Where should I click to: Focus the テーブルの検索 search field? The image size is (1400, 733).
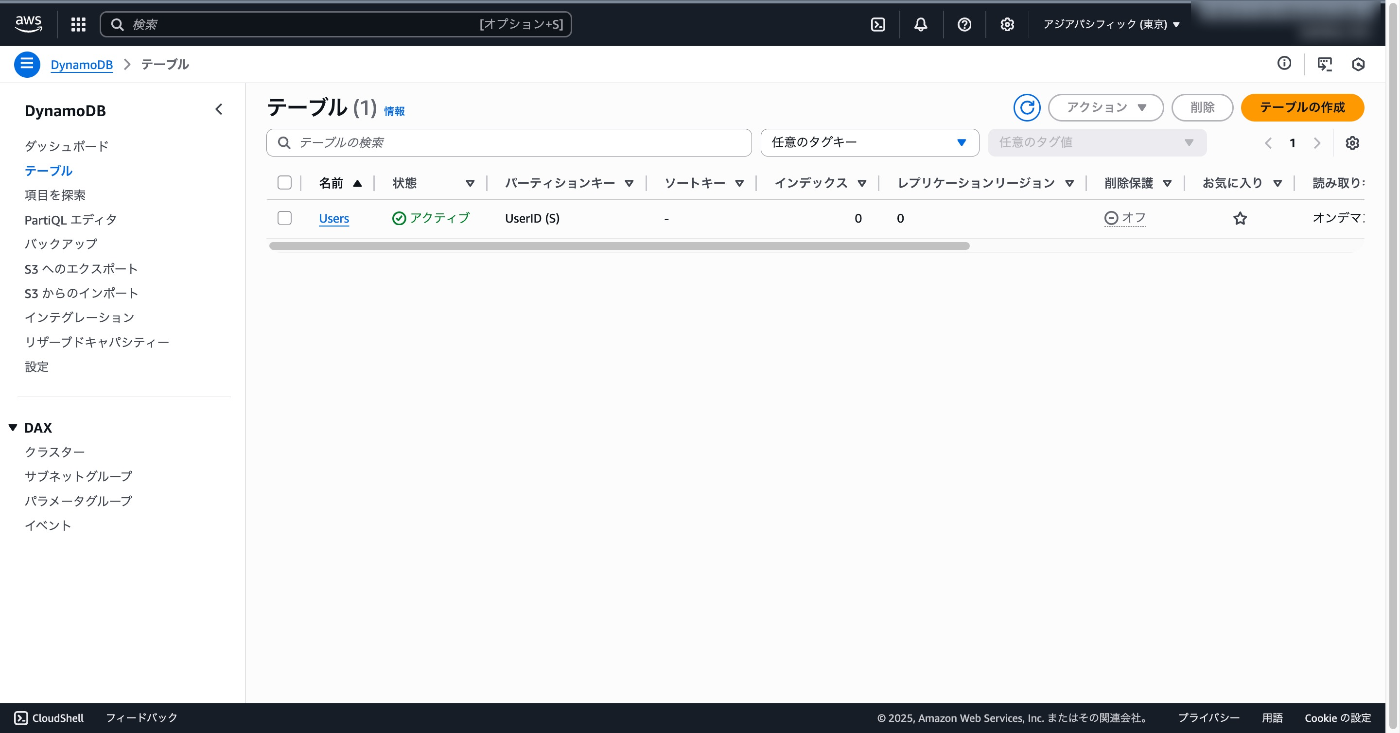click(x=509, y=143)
